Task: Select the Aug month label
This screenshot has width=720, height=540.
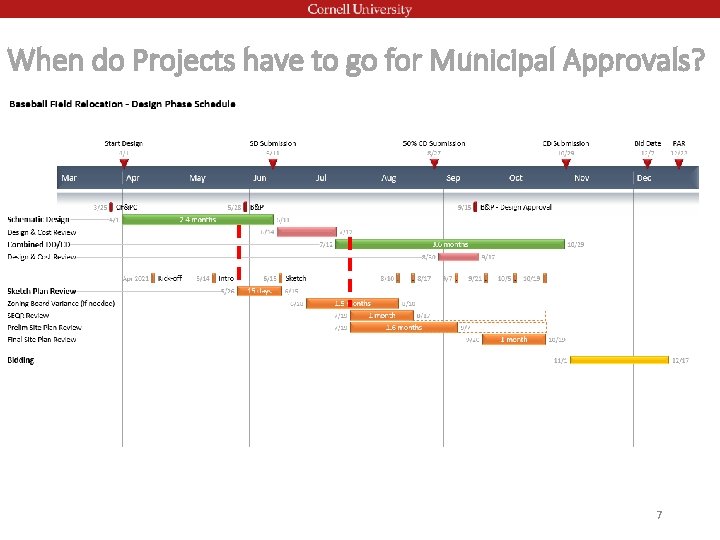Action: pyautogui.click(x=388, y=178)
